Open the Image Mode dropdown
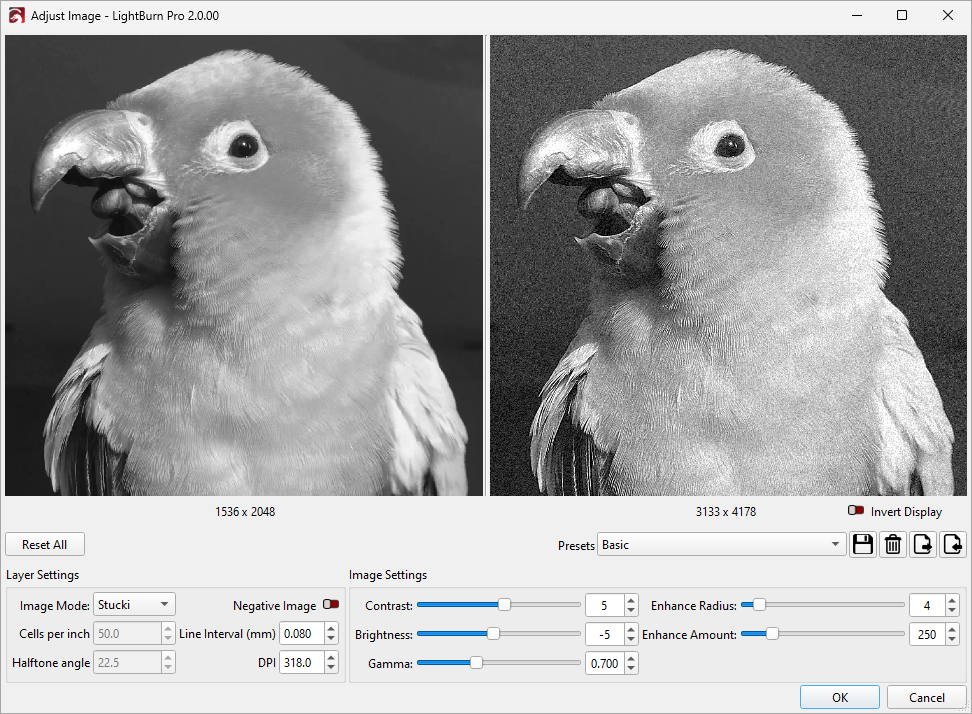The image size is (972, 714). [x=134, y=605]
